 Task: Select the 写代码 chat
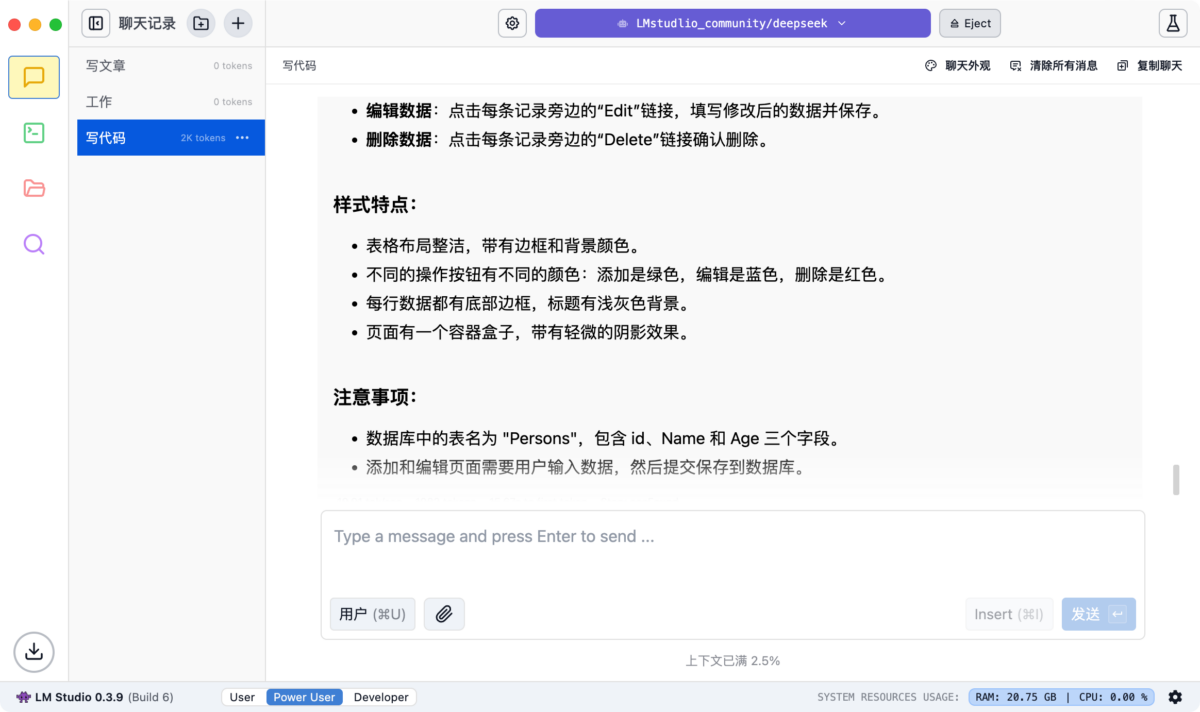click(171, 138)
